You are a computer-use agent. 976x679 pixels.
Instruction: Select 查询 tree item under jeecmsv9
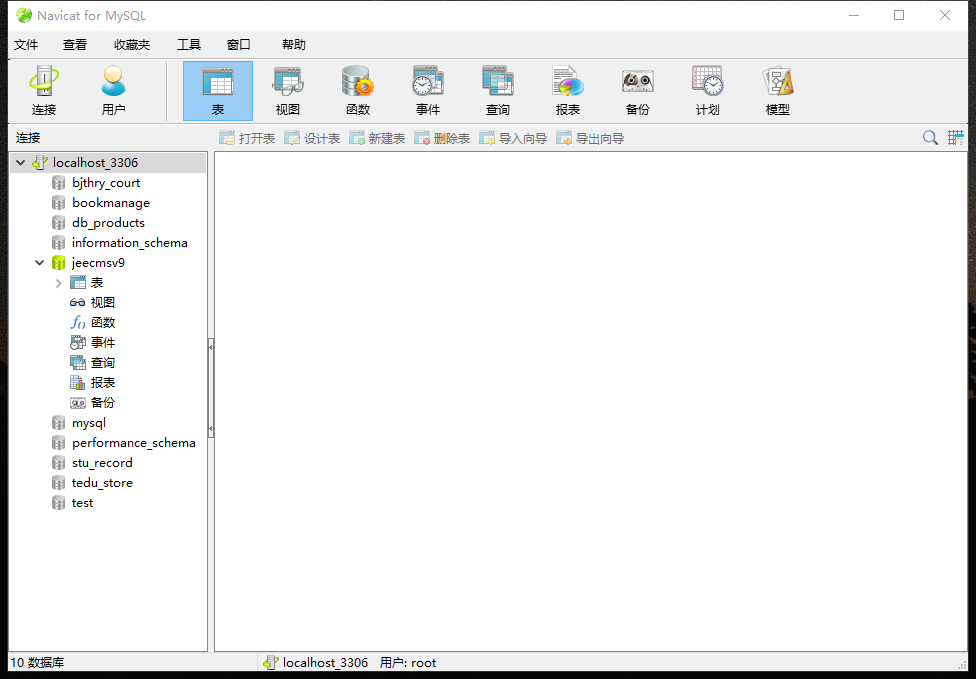tap(103, 363)
